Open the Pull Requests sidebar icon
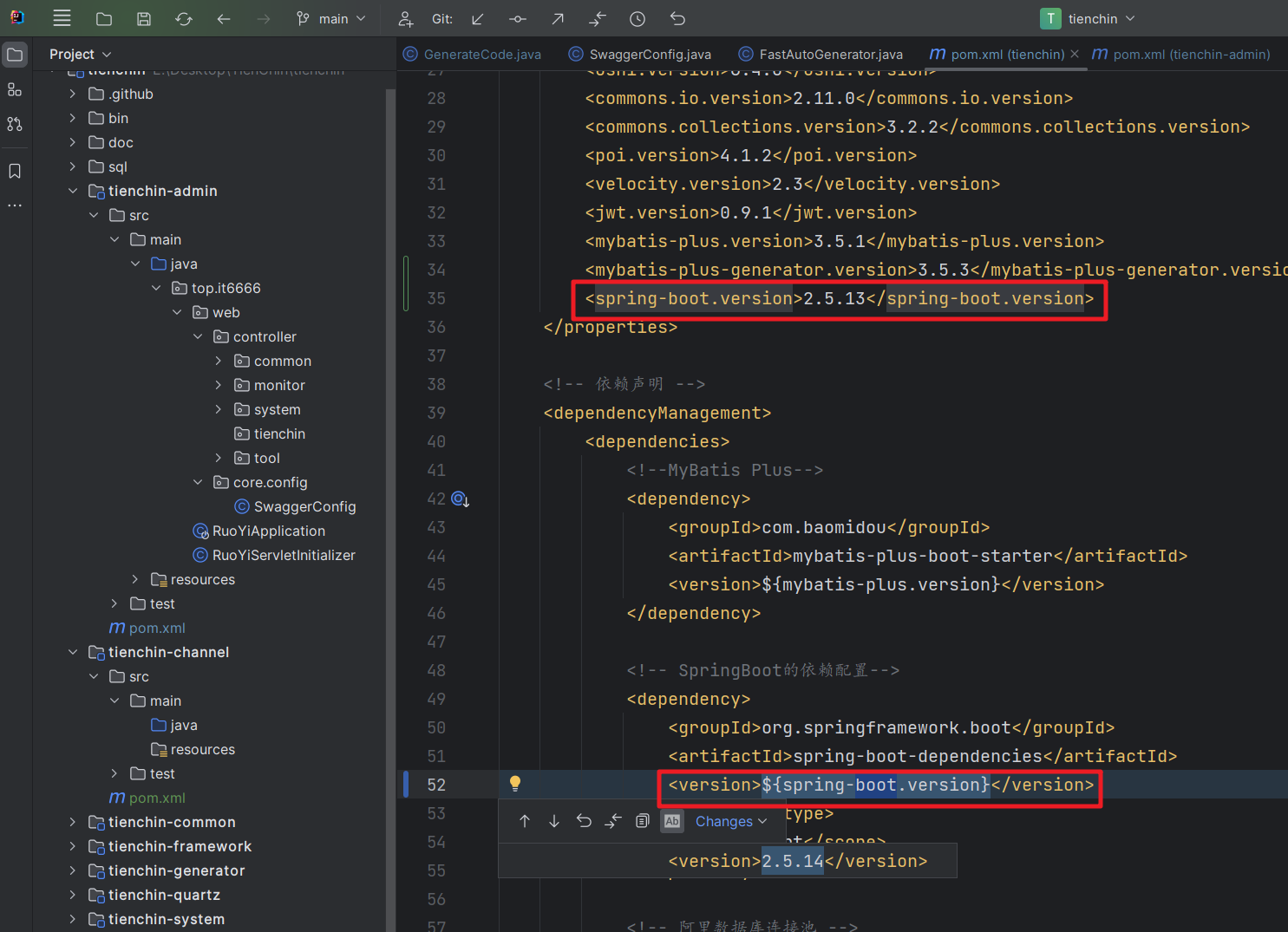The image size is (1288, 932). click(x=15, y=124)
